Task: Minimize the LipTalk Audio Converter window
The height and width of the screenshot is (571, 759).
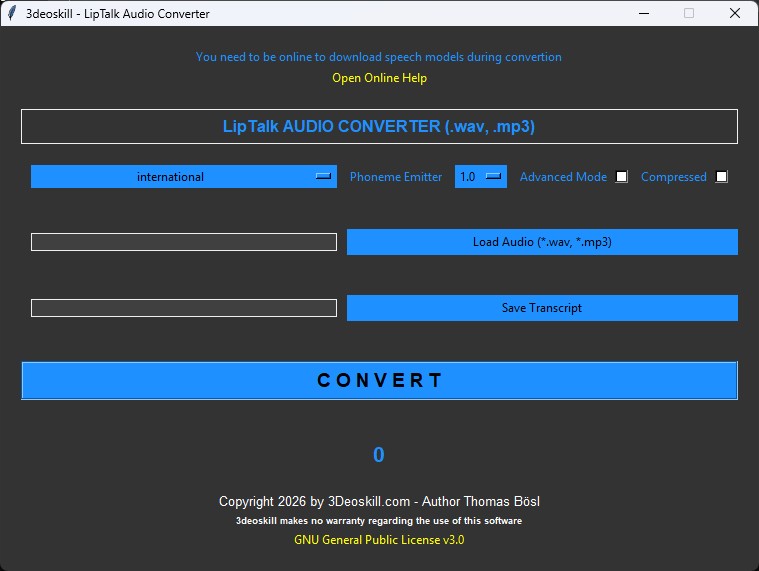Action: point(642,14)
